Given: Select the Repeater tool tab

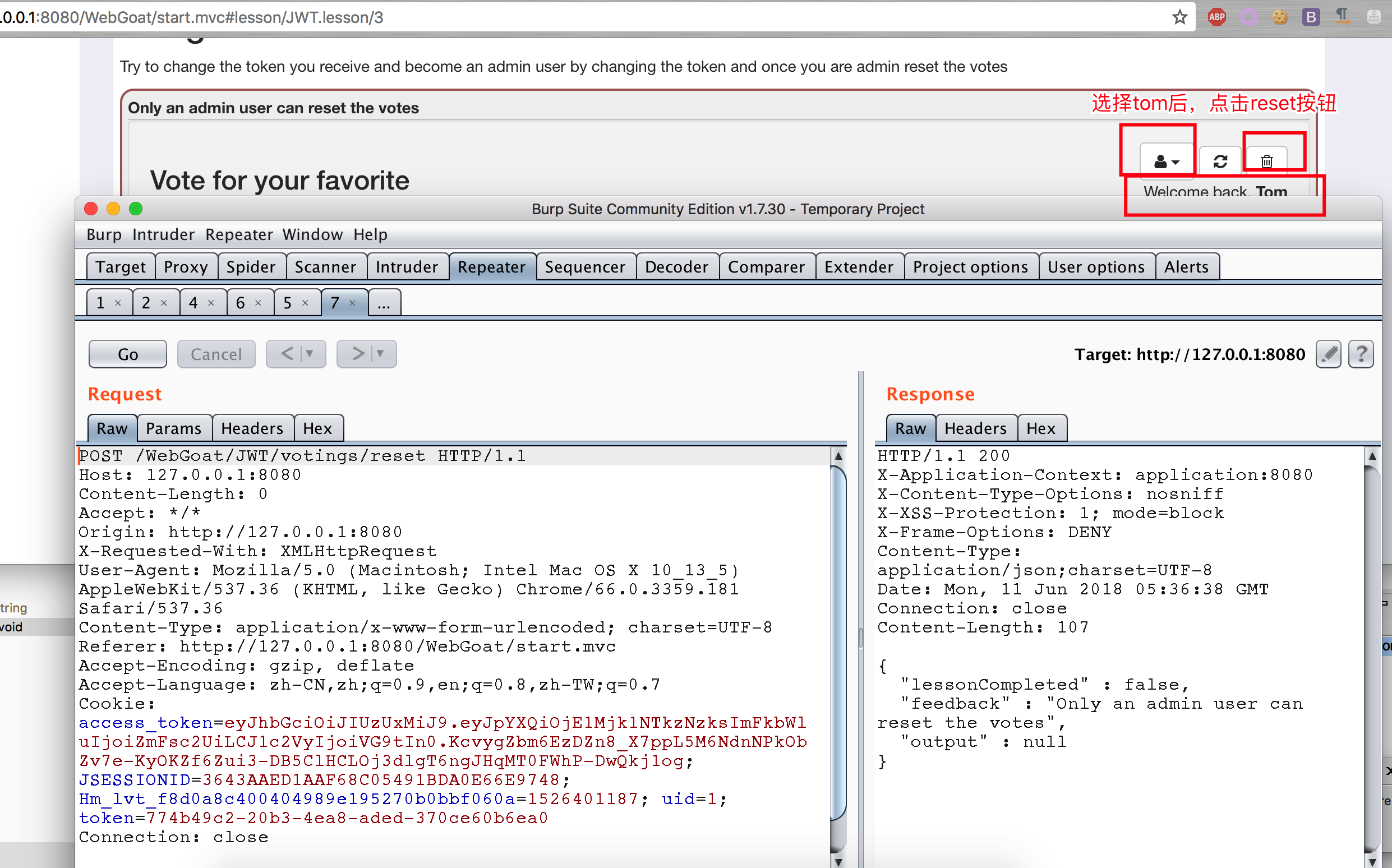Looking at the screenshot, I should (x=491, y=266).
